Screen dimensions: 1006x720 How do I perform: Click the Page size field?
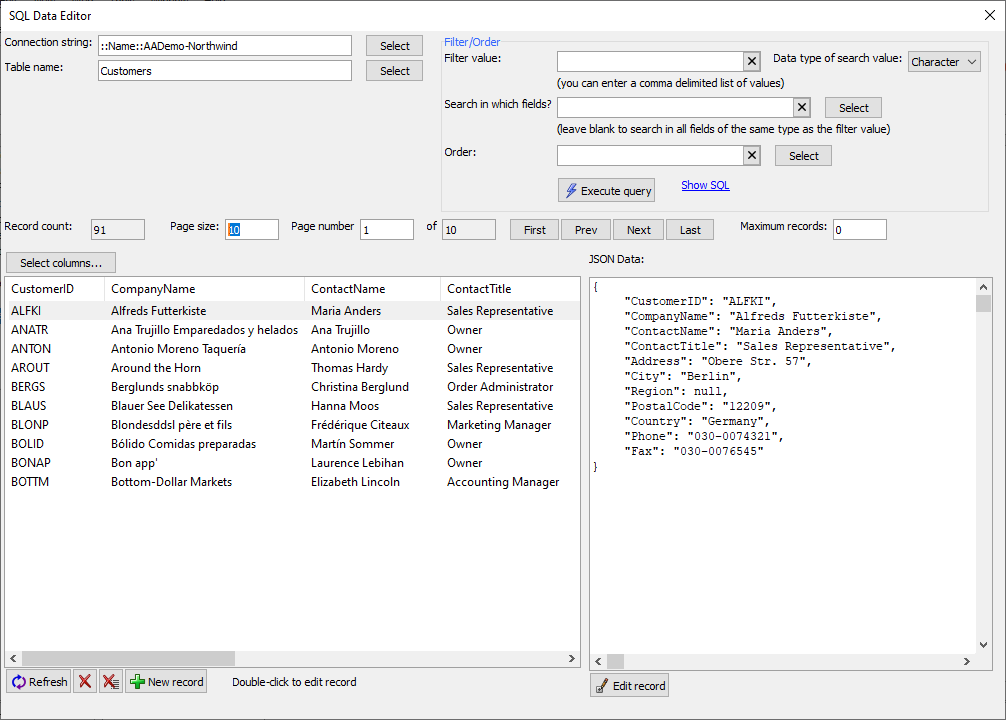coord(252,230)
